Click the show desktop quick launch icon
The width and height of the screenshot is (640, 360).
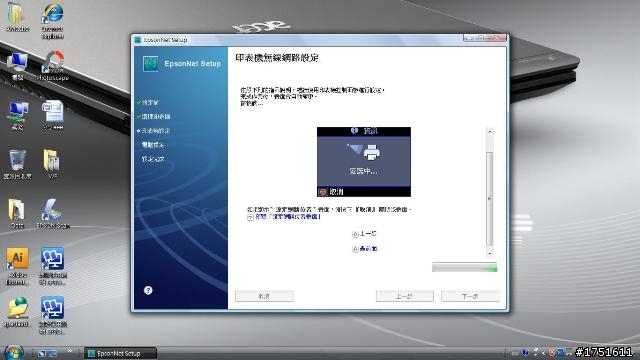pos(42,353)
